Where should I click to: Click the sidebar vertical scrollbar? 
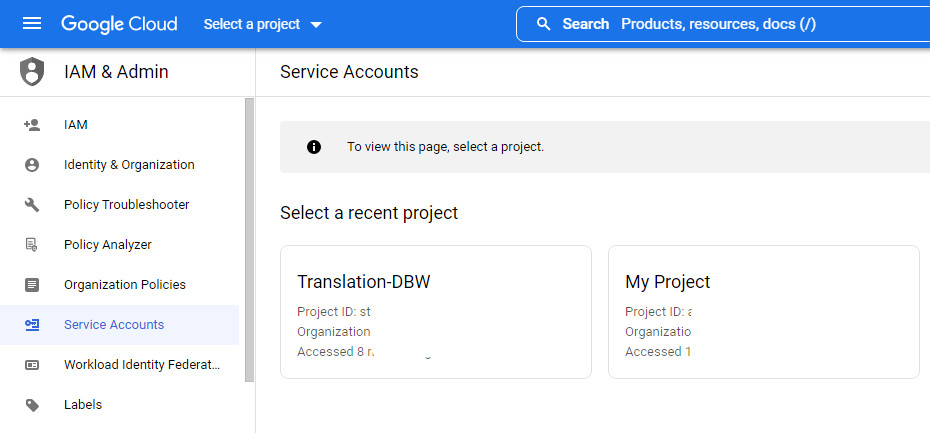pos(249,240)
